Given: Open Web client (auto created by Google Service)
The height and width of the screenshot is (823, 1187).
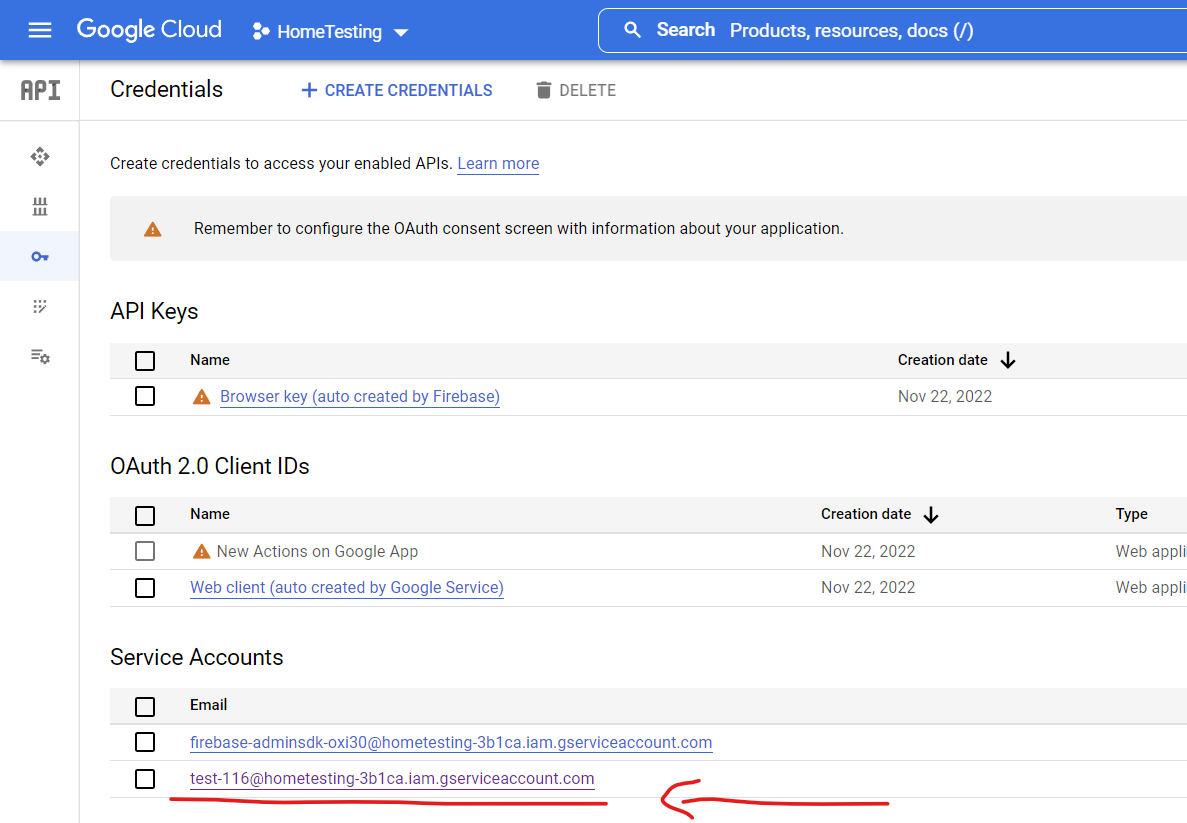Looking at the screenshot, I should [347, 588].
